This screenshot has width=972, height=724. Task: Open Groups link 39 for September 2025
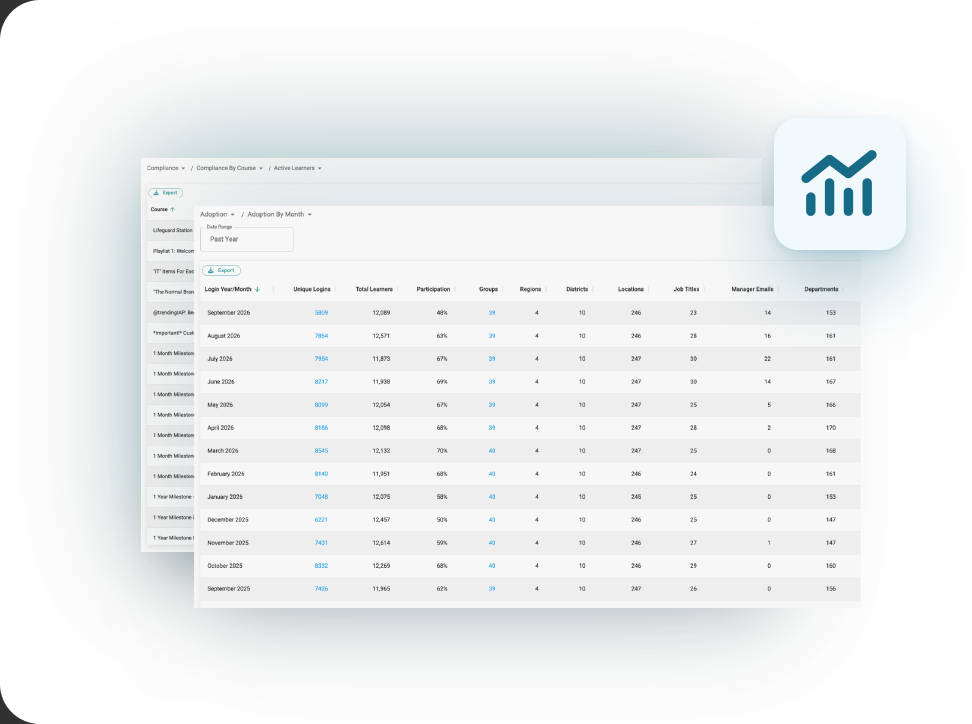[x=492, y=588]
